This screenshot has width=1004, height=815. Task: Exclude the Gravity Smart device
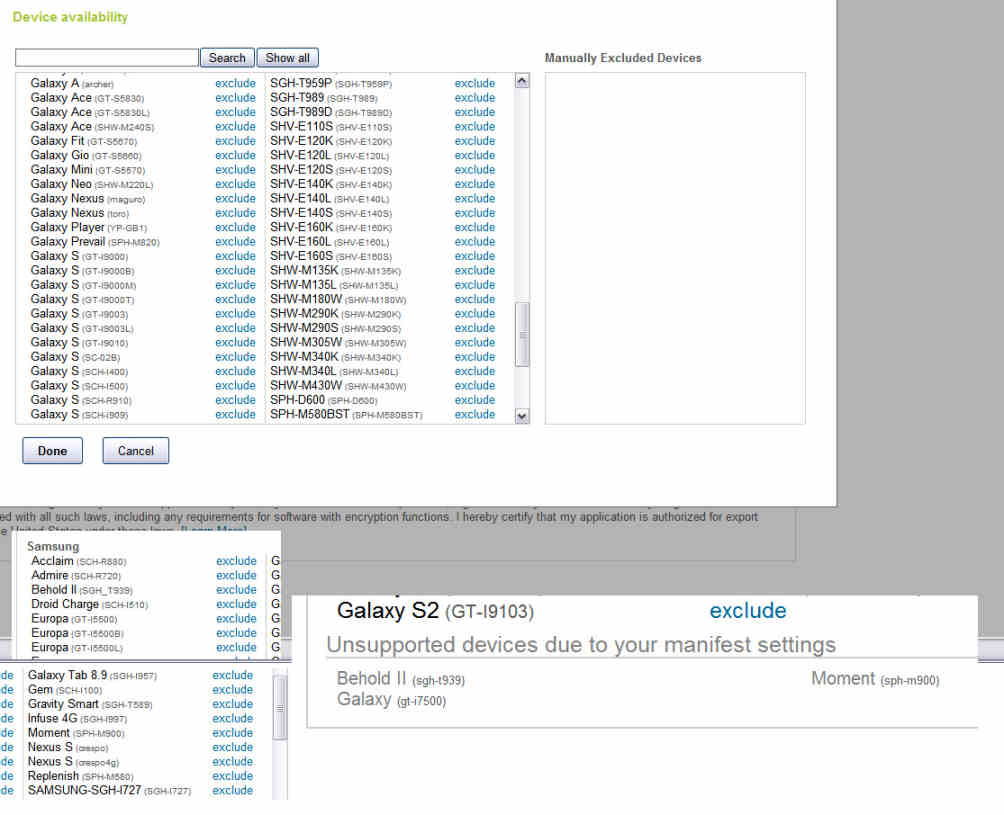tap(232, 704)
